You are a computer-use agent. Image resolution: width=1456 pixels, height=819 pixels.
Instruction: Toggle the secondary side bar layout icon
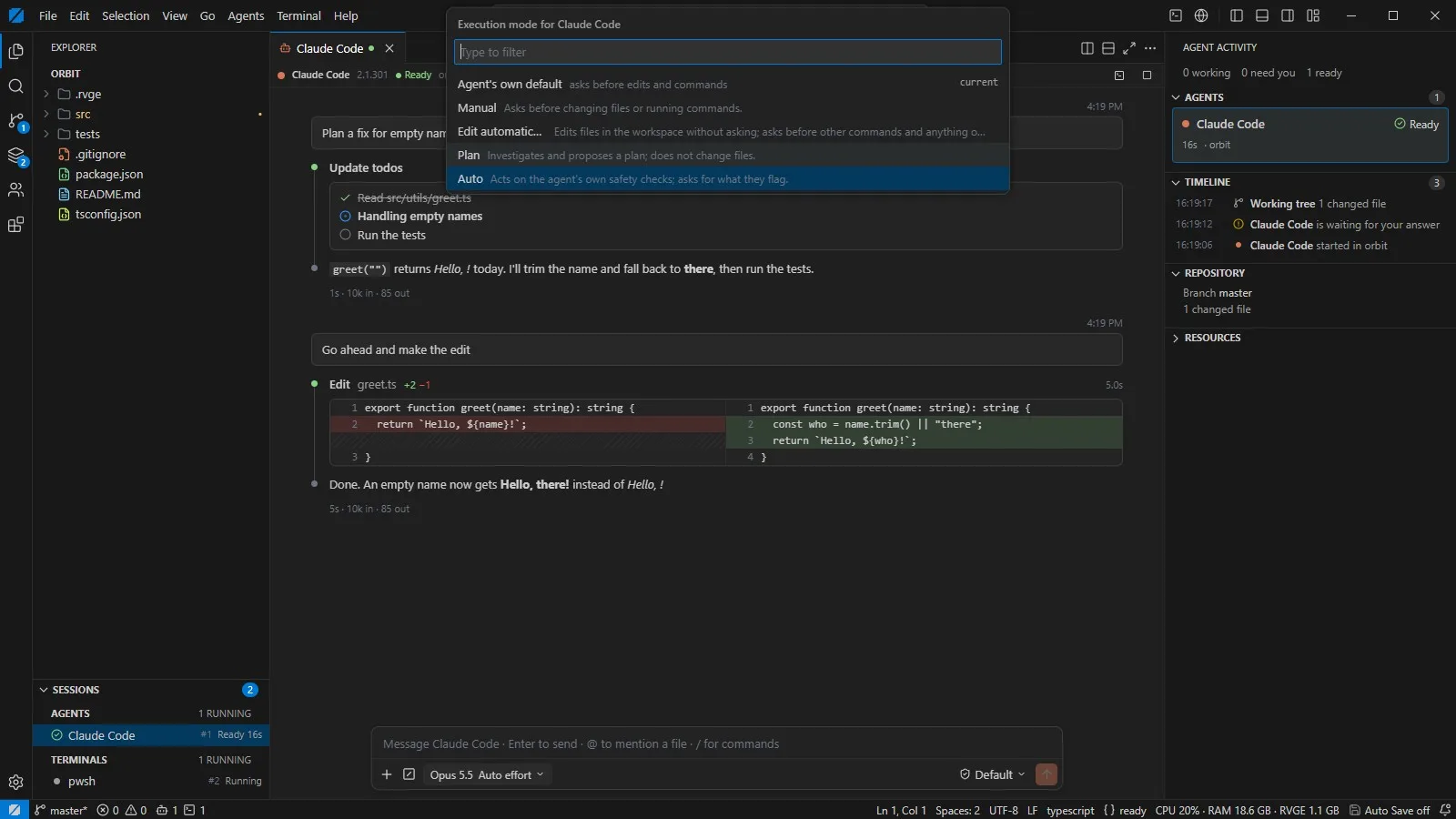1288,15
